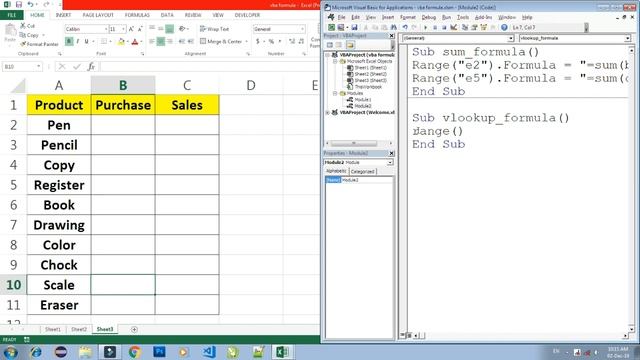
Task: Switch to the FORMULAS ribbon tab
Action: pos(137,15)
